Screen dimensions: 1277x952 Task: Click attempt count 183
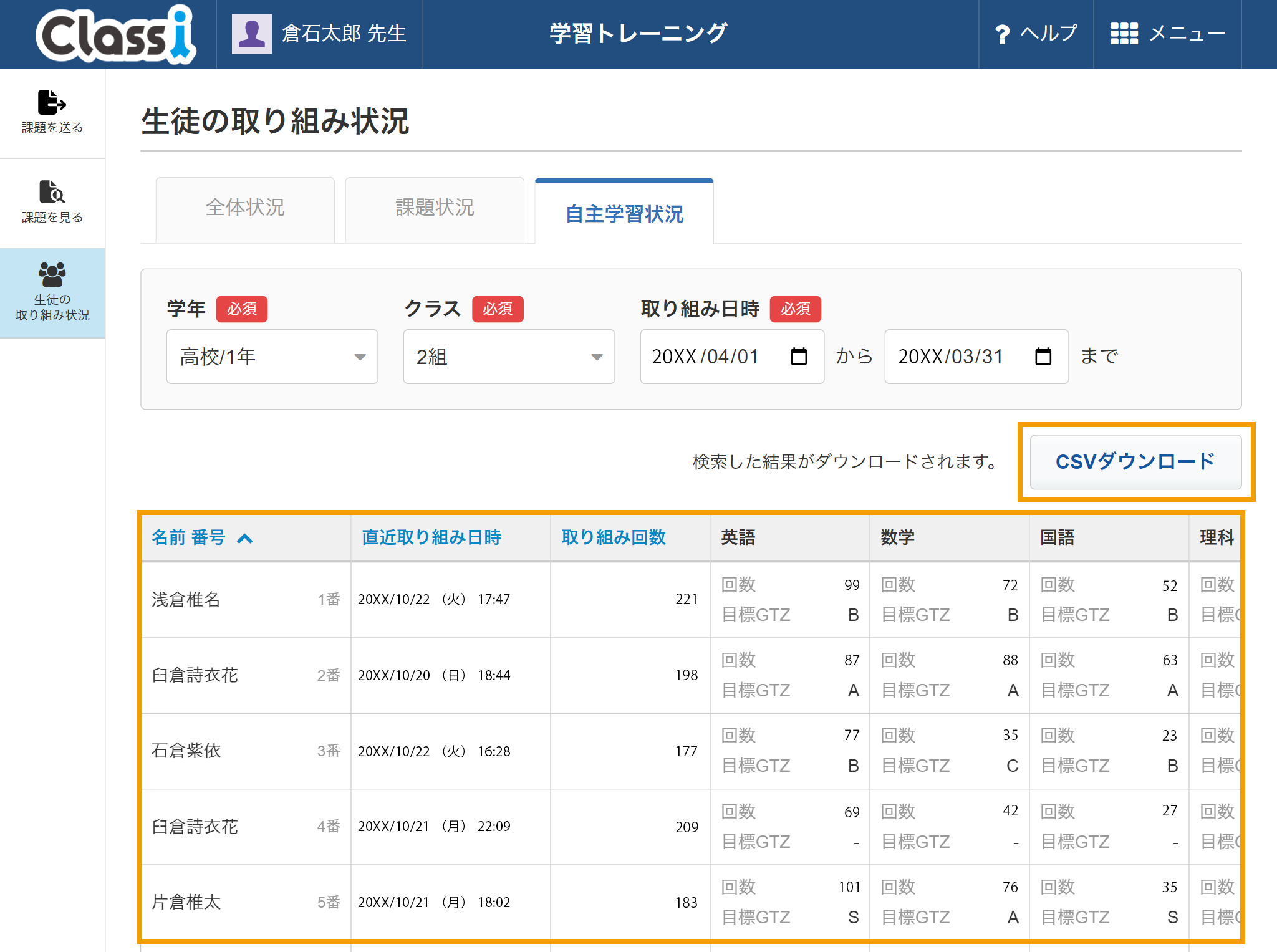click(687, 903)
